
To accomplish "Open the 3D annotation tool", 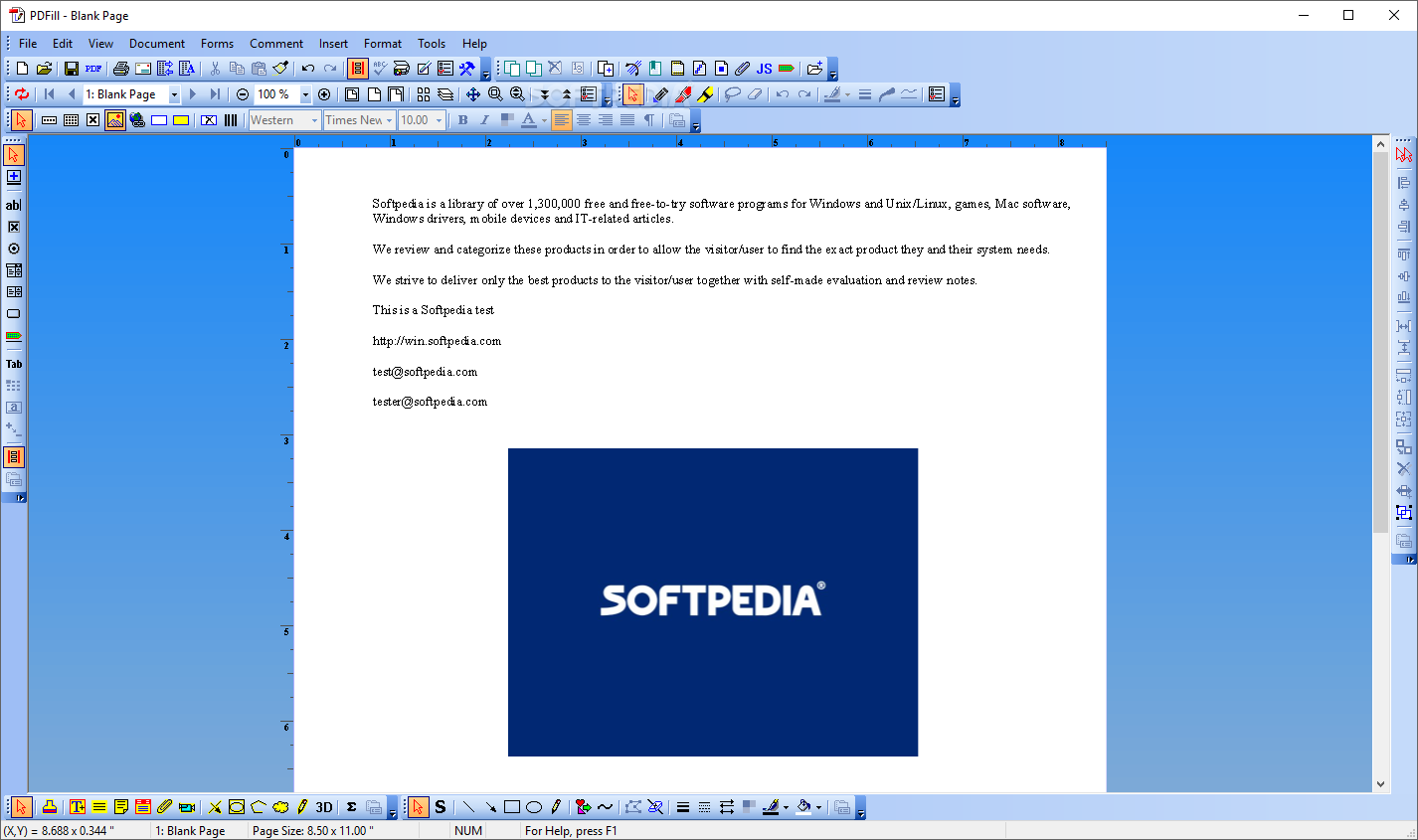I will [x=324, y=807].
